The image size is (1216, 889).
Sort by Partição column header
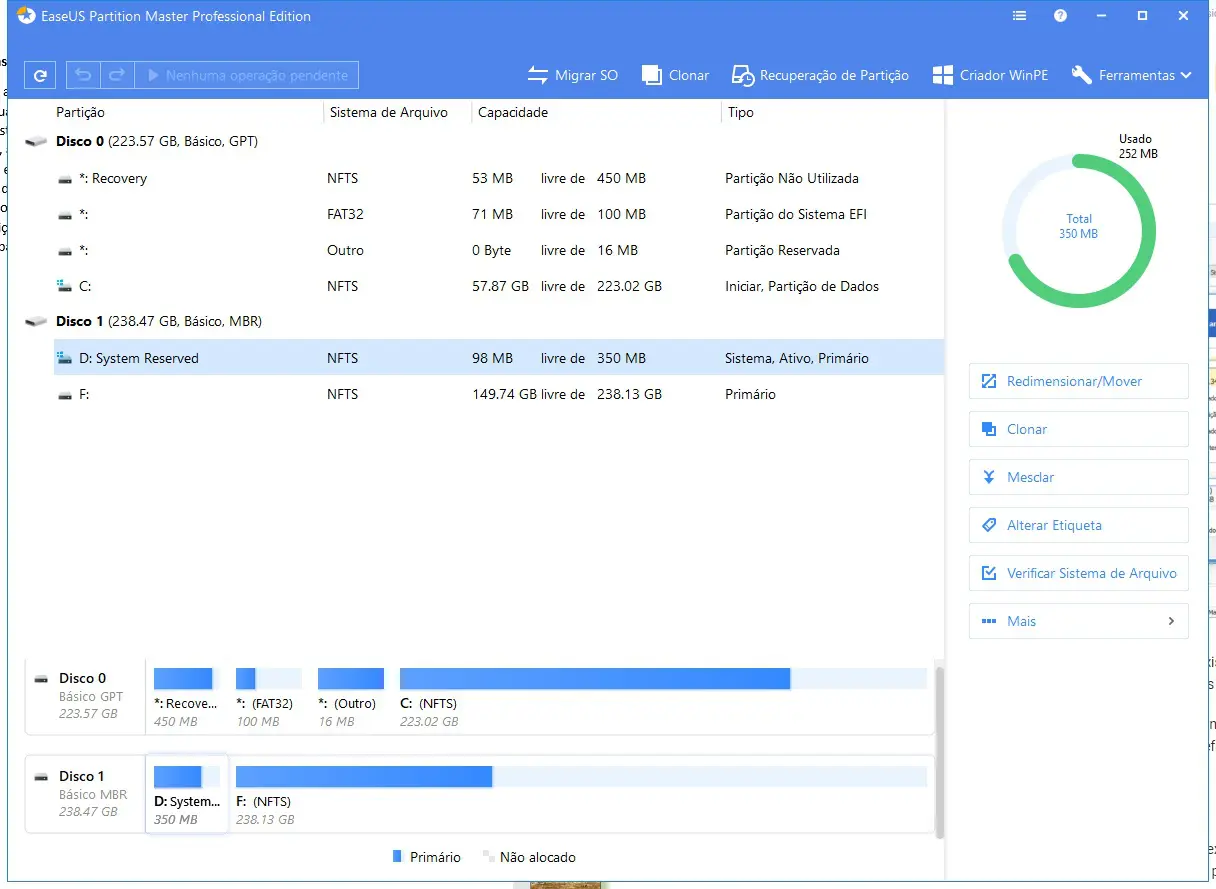click(x=80, y=113)
